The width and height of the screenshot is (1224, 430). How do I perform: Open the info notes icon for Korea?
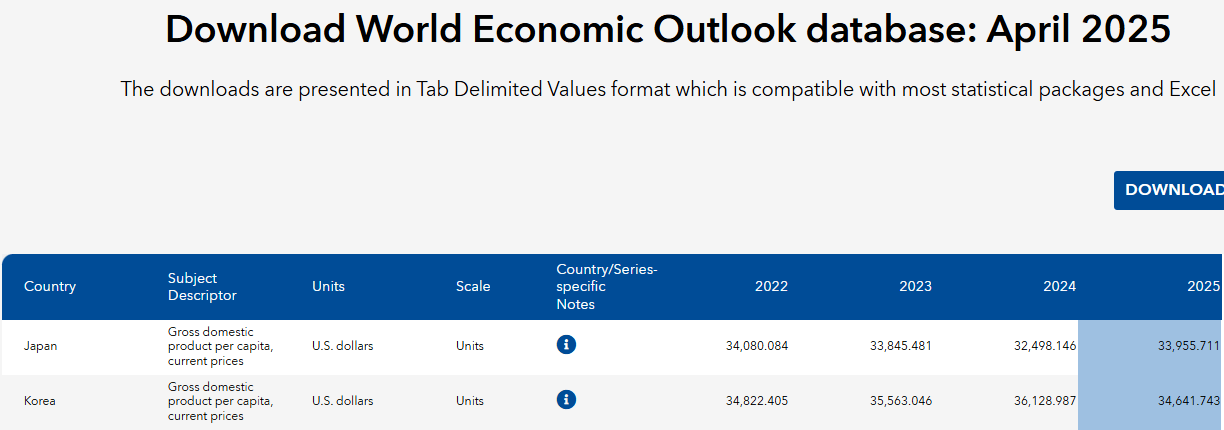(566, 400)
